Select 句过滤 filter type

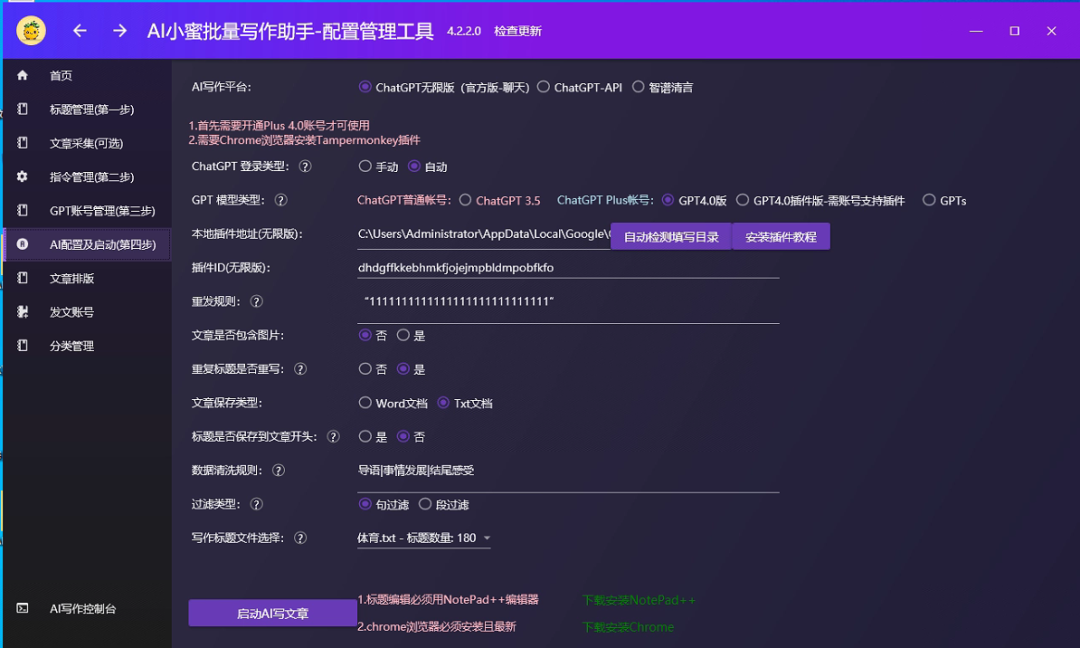tap(365, 504)
